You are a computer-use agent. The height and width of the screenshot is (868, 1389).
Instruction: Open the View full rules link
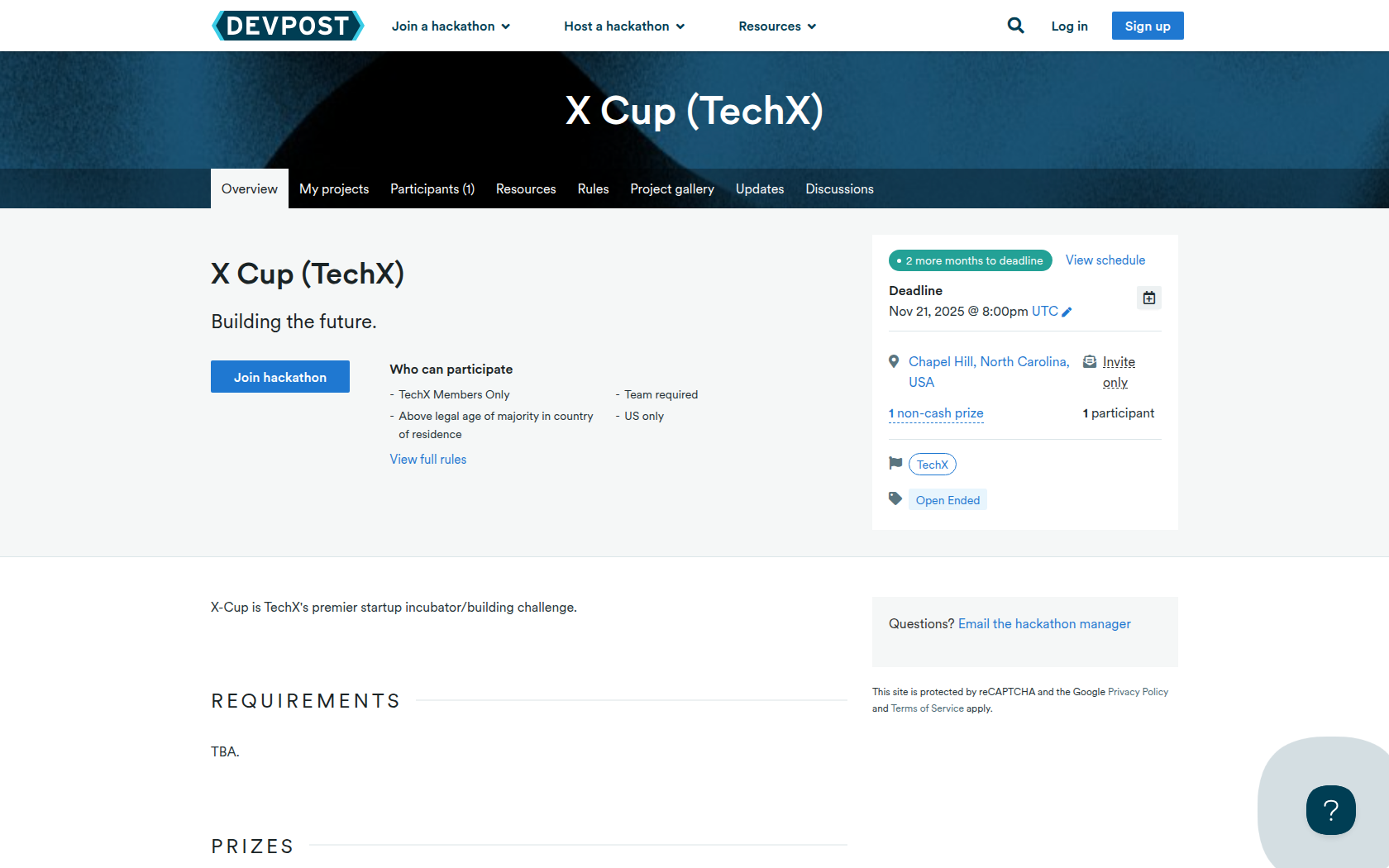428,460
